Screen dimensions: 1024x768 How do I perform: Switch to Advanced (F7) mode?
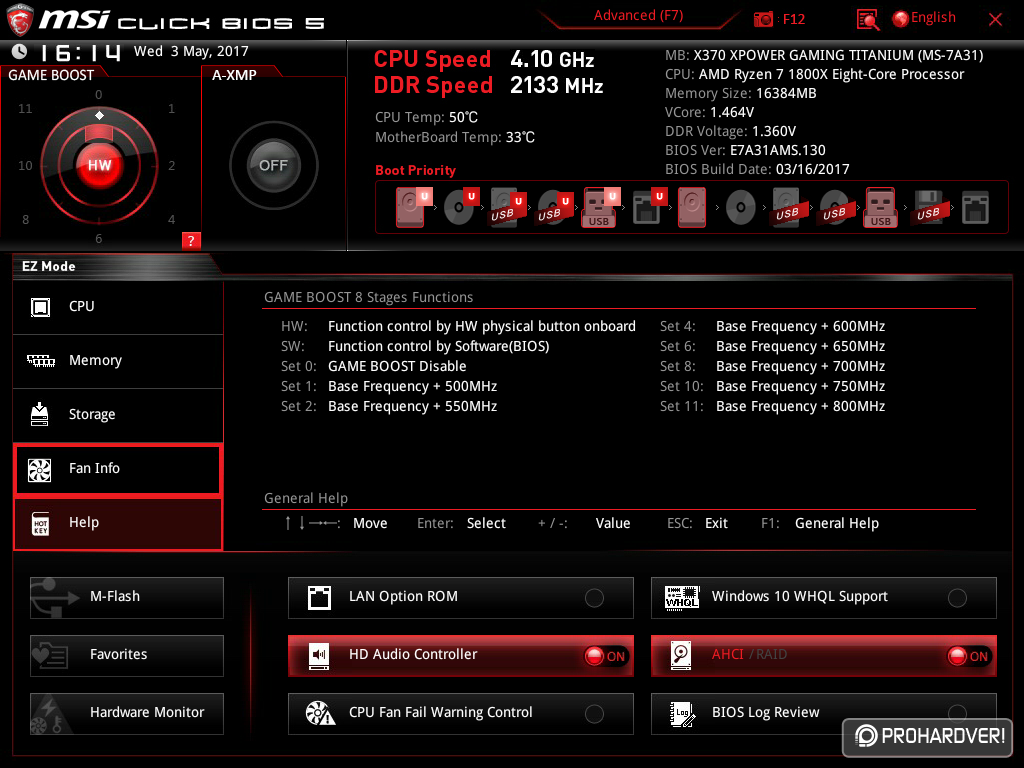click(x=638, y=16)
